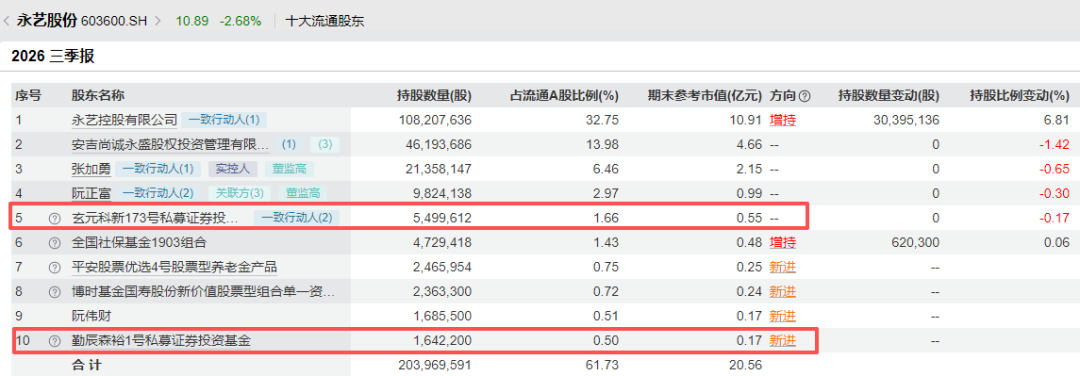This screenshot has height=376, width=1080.
Task: Open info icon in row 5 玄元科新173号
Action: tap(54, 218)
